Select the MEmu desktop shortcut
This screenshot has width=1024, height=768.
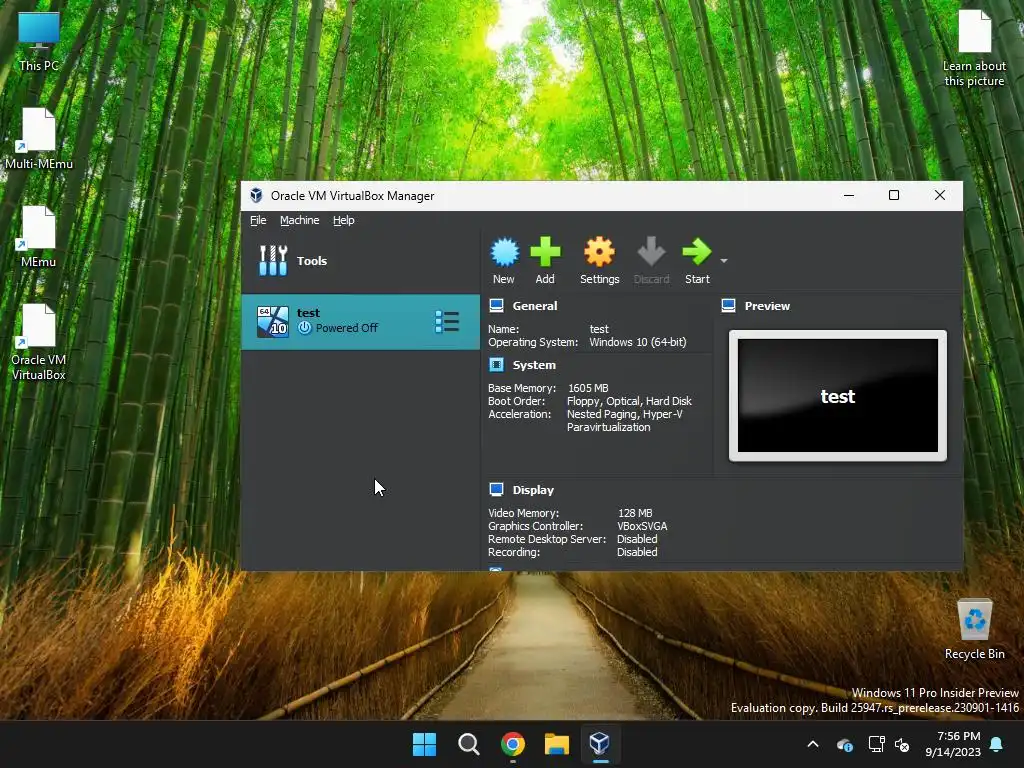coord(39,237)
